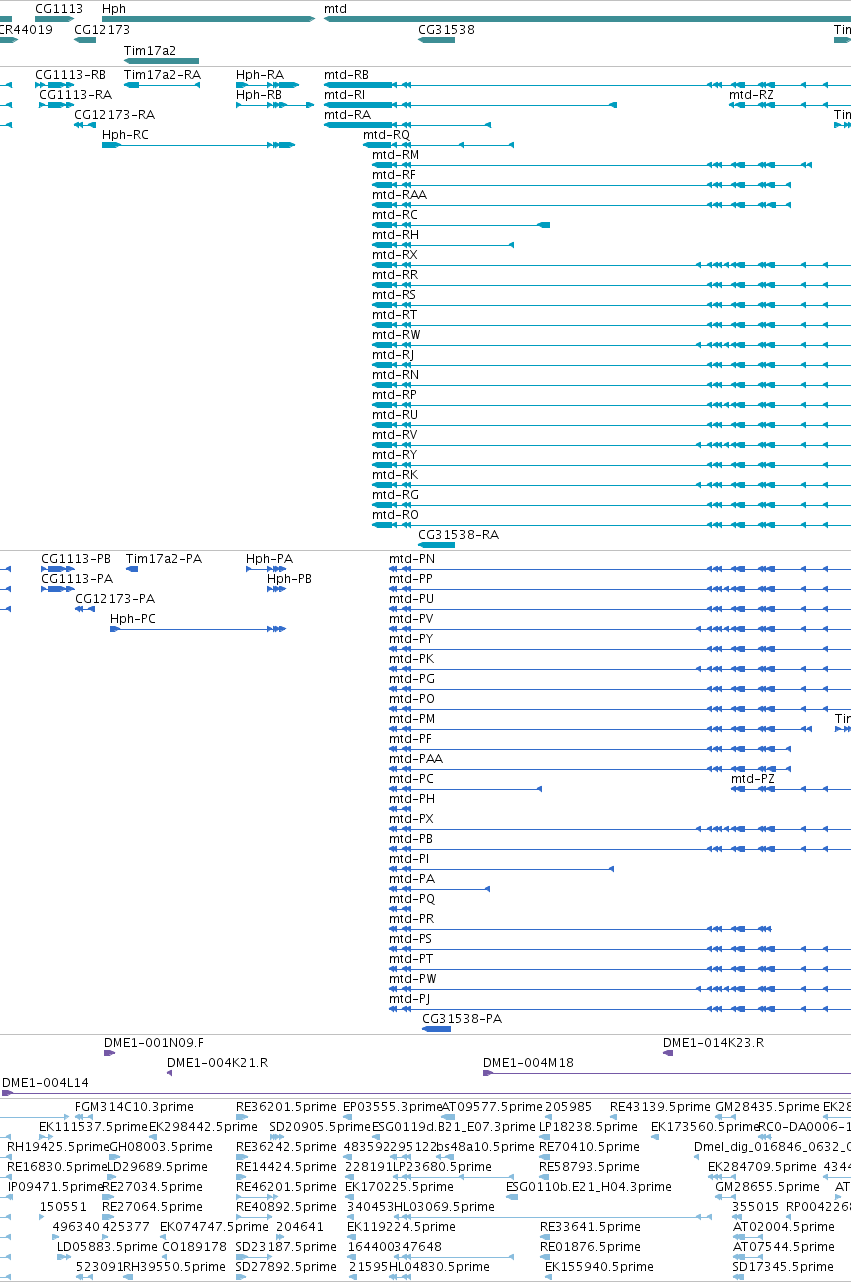The height and width of the screenshot is (1282, 851).
Task: Click protein mtd-PC
Action: (412, 779)
